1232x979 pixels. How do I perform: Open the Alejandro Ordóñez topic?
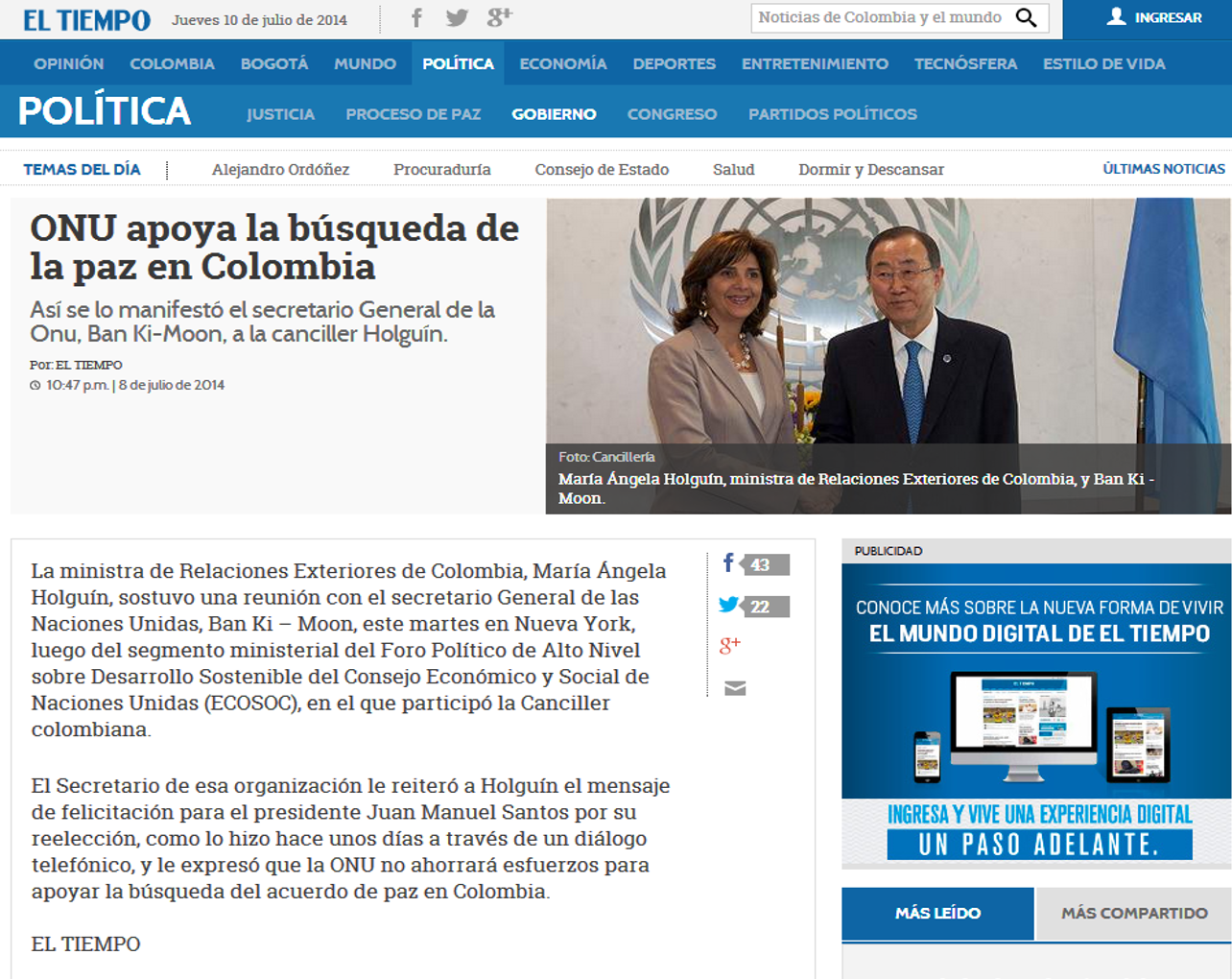[280, 169]
